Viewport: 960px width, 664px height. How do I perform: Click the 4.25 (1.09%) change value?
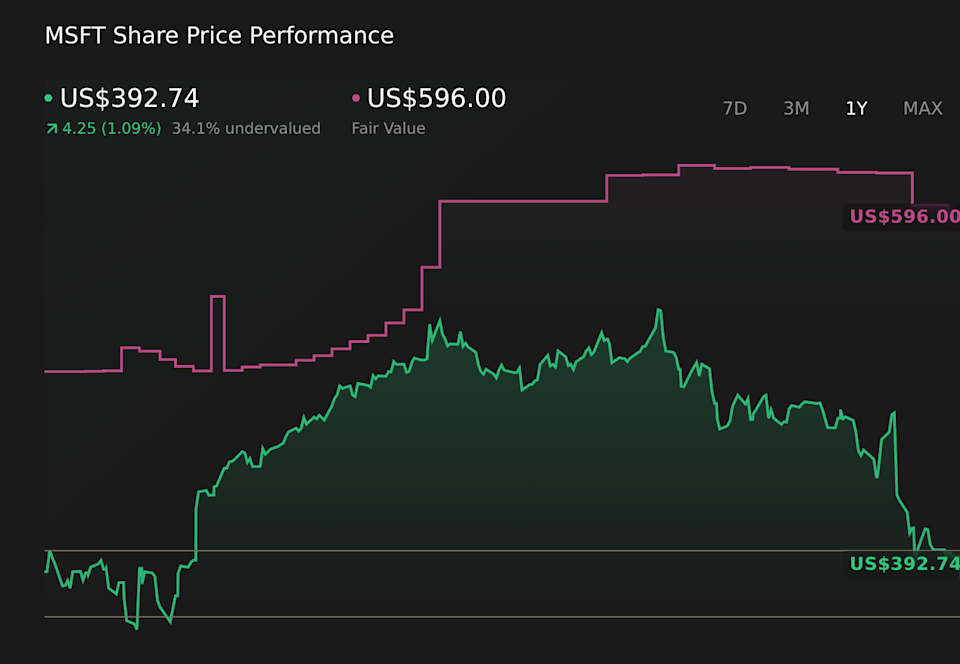pos(110,128)
